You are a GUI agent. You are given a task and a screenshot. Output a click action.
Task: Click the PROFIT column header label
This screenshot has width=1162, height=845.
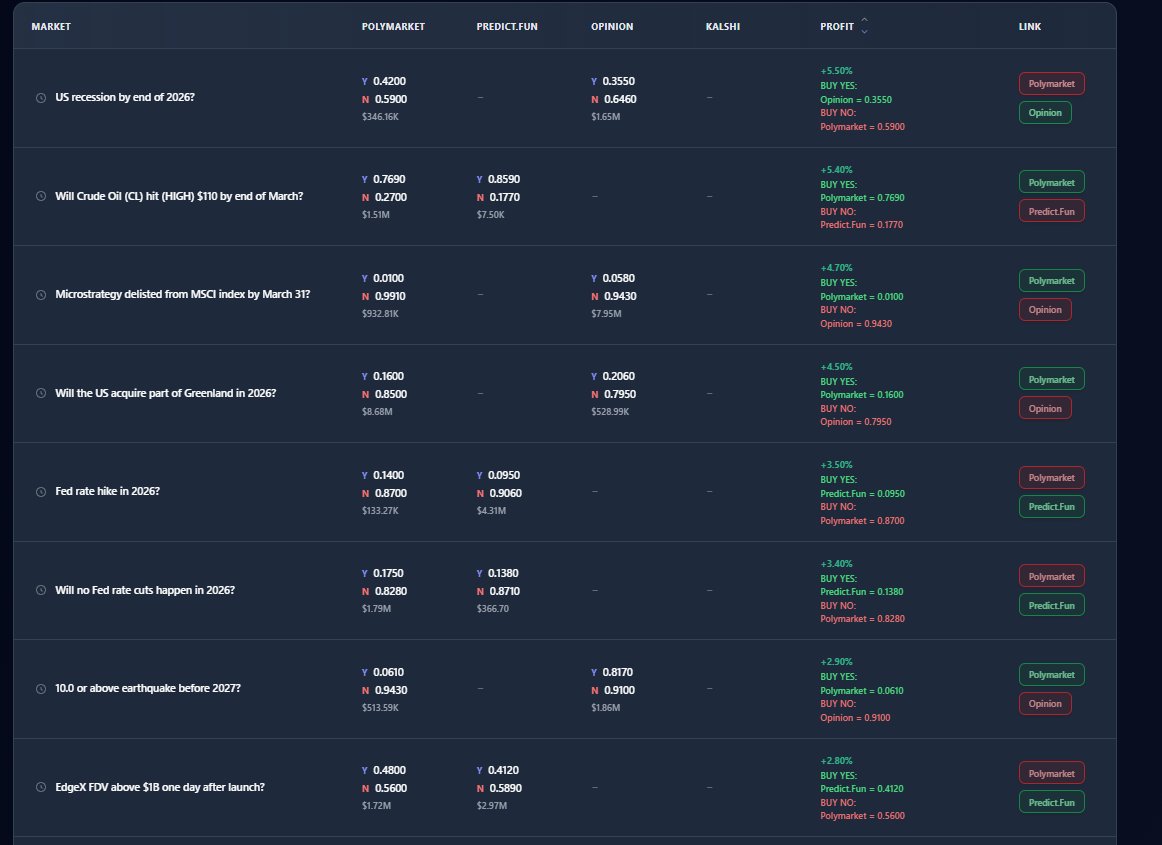(837, 27)
